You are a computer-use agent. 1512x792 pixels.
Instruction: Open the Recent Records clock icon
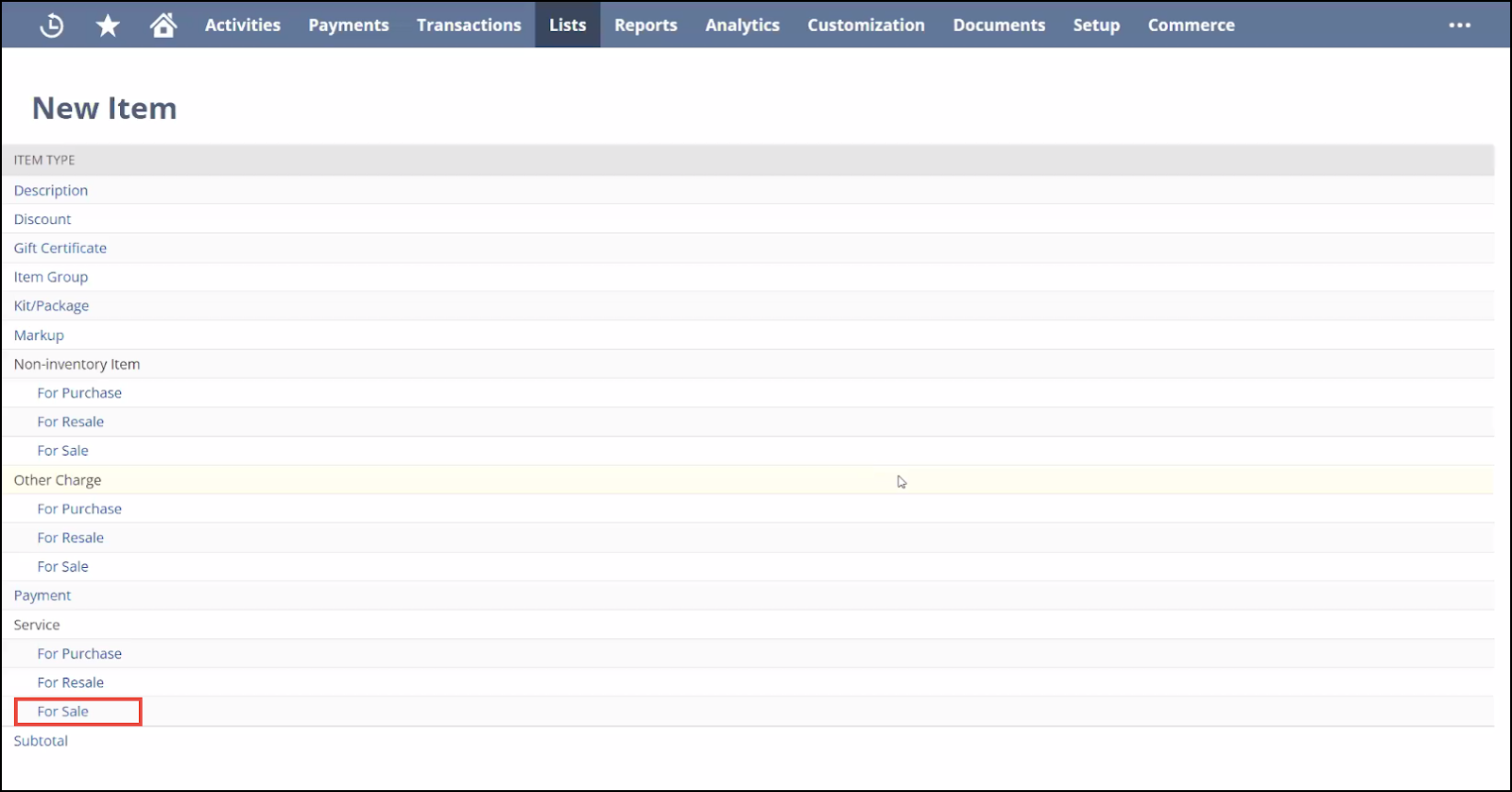(x=52, y=26)
